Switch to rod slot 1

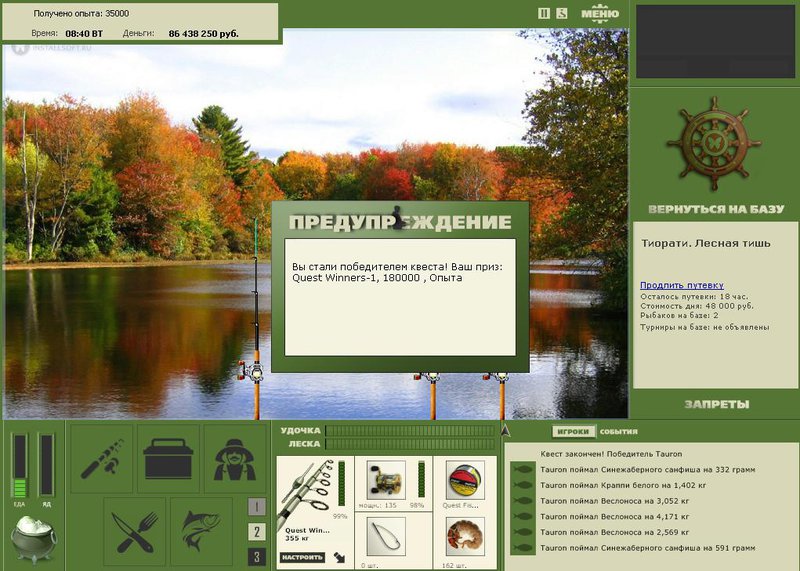257,507
